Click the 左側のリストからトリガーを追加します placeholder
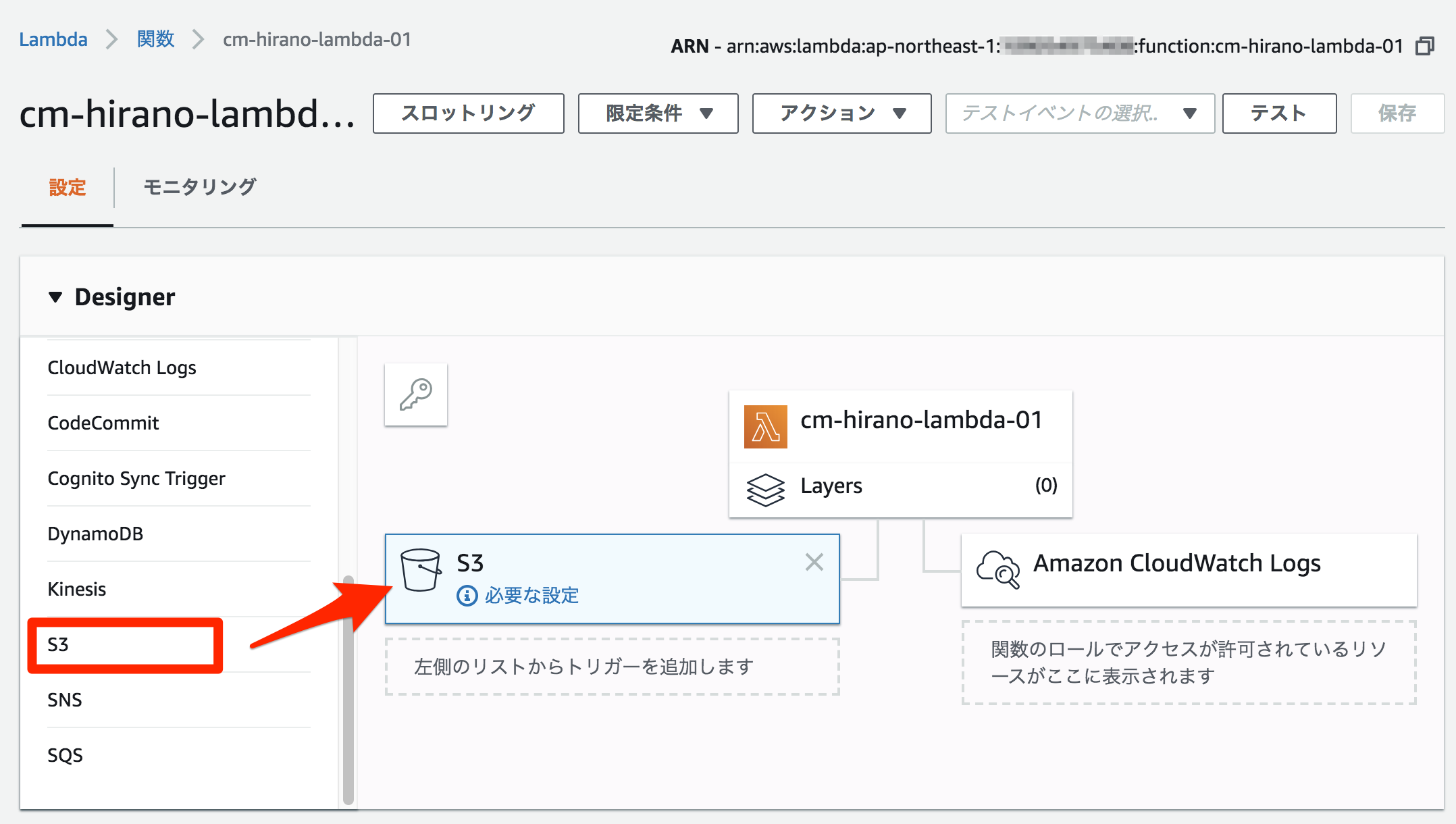The height and width of the screenshot is (824, 1456). coord(613,667)
